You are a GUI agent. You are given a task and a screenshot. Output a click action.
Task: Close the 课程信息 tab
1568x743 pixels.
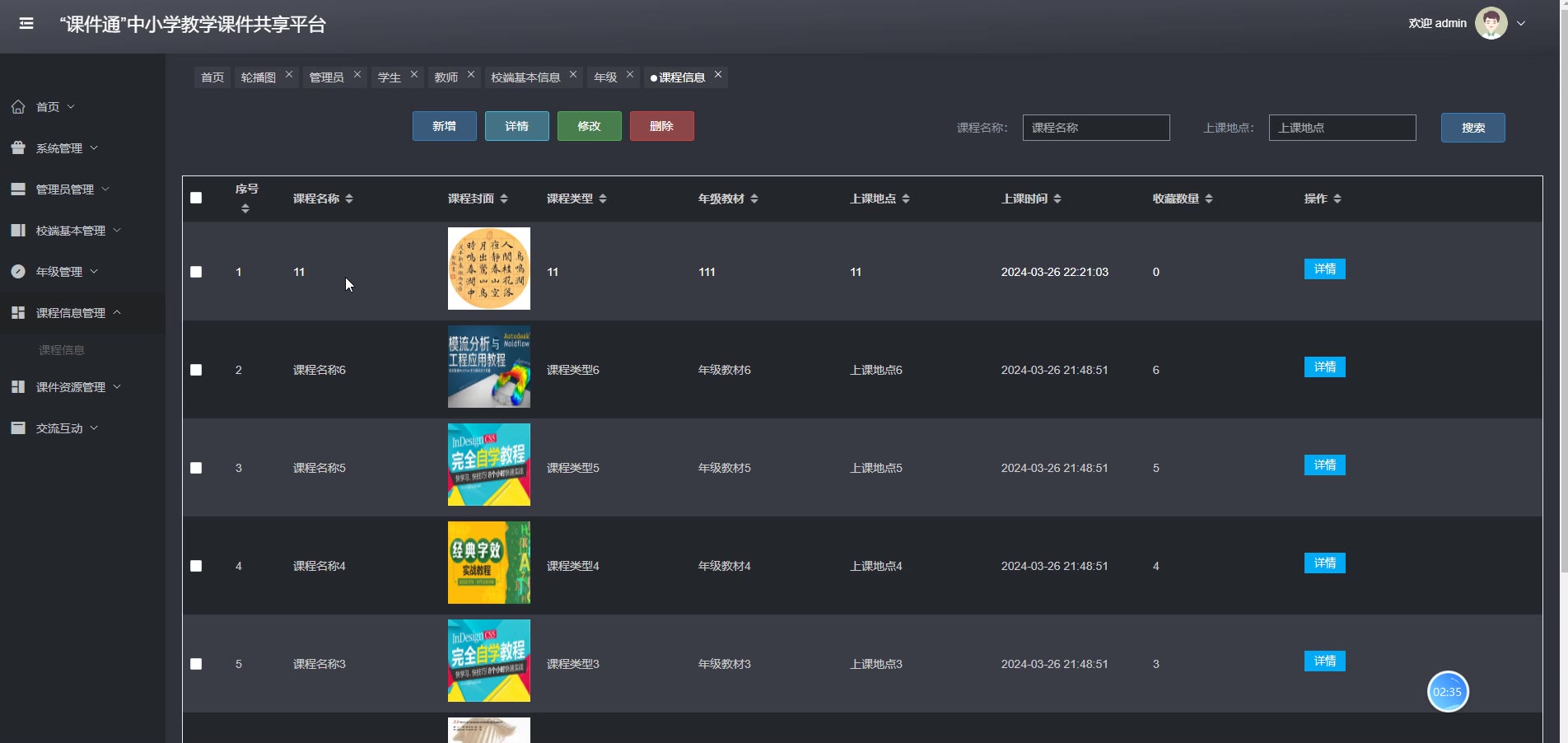click(x=718, y=74)
